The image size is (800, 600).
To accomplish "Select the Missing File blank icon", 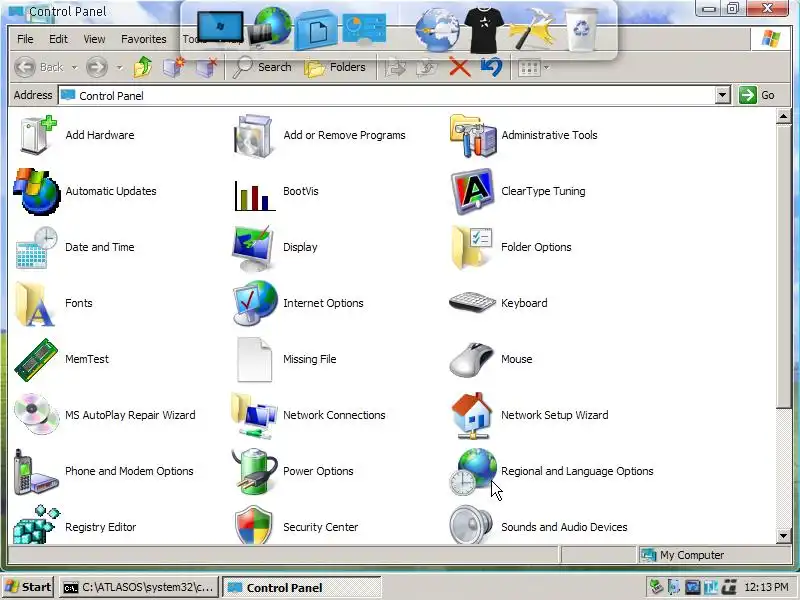I will [x=254, y=360].
